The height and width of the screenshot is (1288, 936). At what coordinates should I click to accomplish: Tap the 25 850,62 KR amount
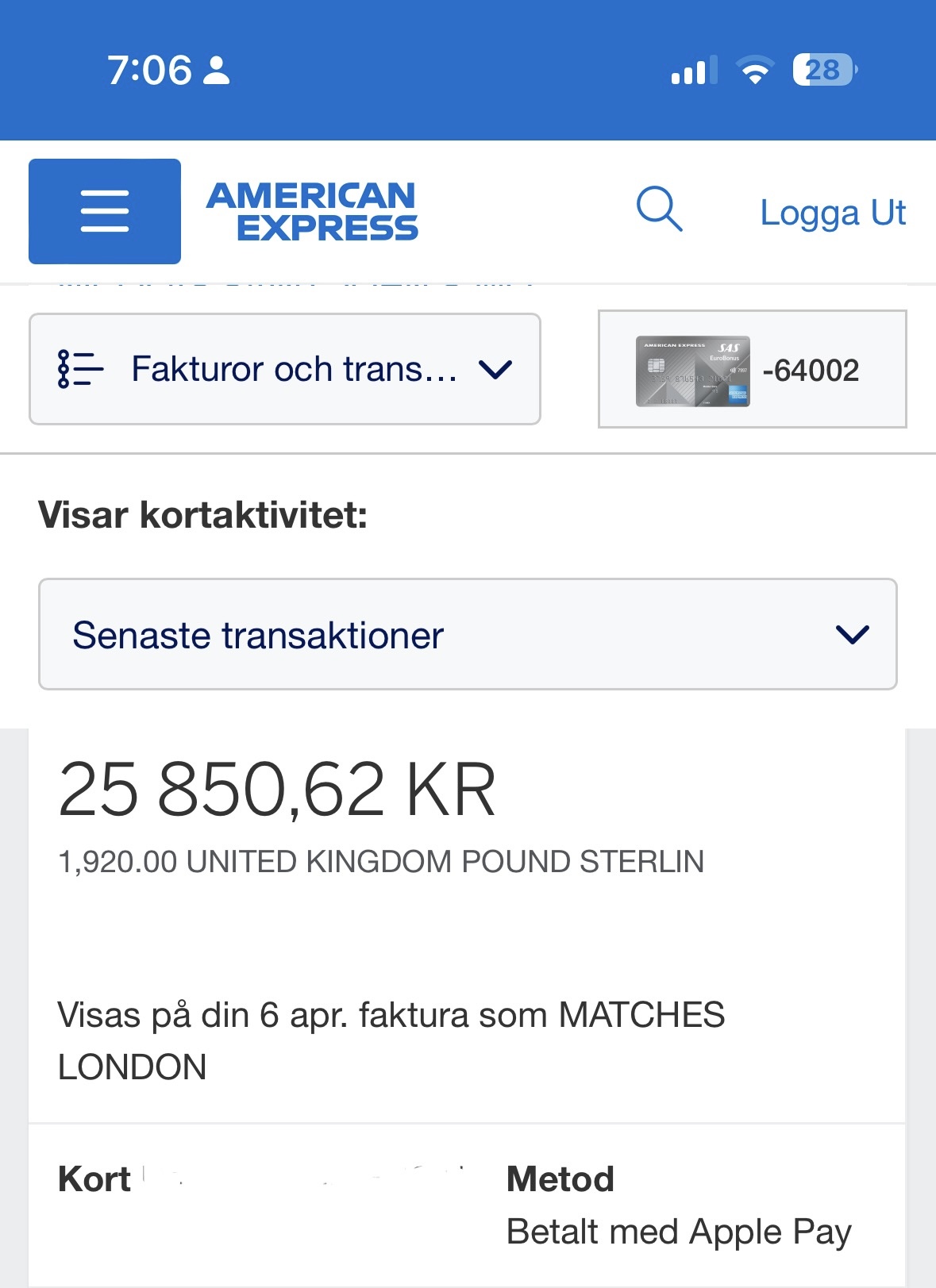point(277,790)
